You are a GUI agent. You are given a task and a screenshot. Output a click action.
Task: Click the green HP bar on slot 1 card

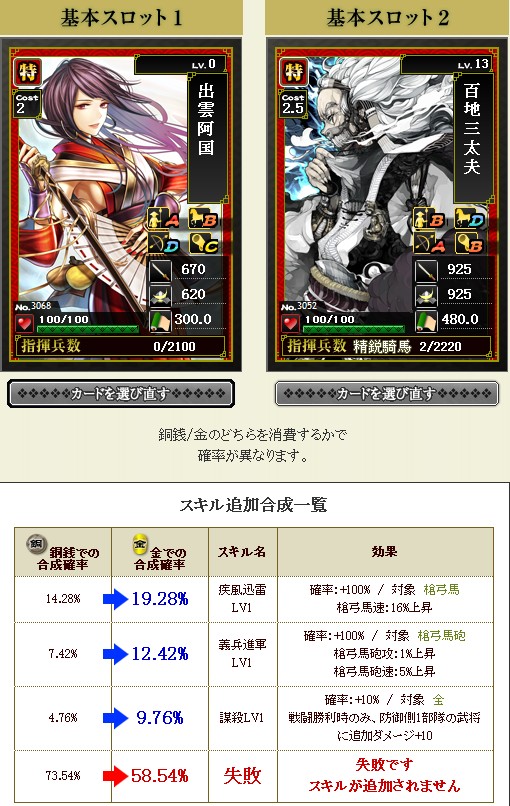pos(87,328)
